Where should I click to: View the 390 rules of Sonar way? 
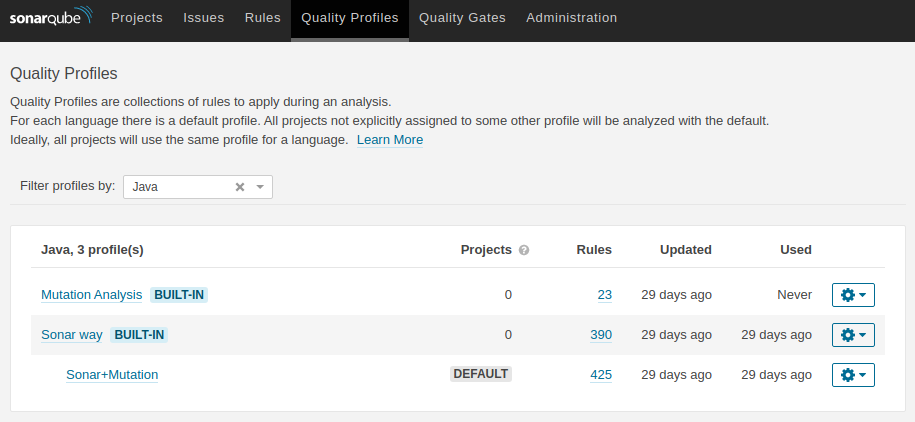click(x=601, y=335)
